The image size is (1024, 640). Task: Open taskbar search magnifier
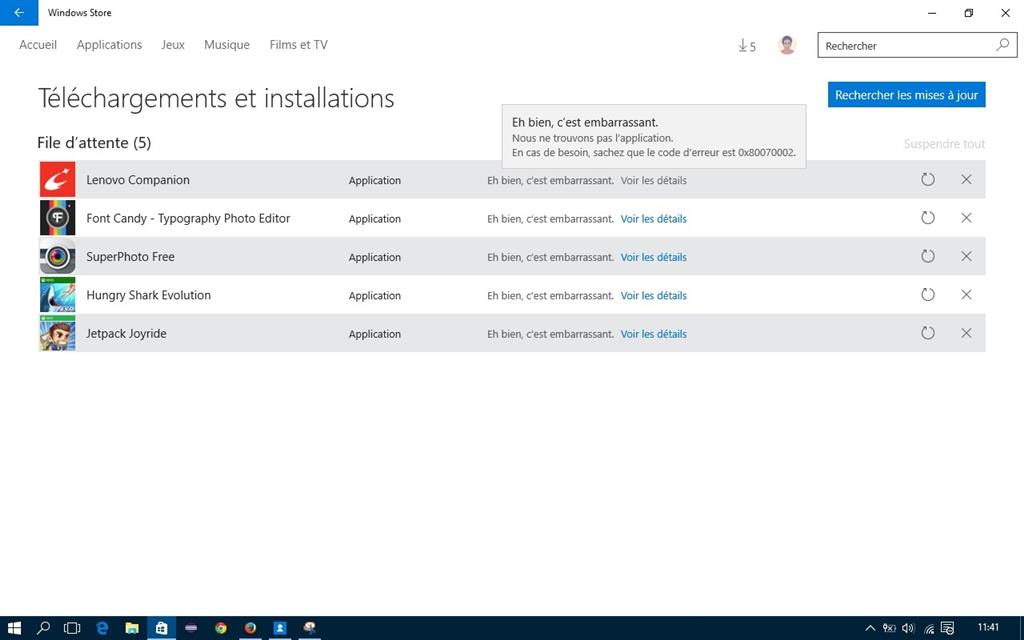click(x=43, y=628)
